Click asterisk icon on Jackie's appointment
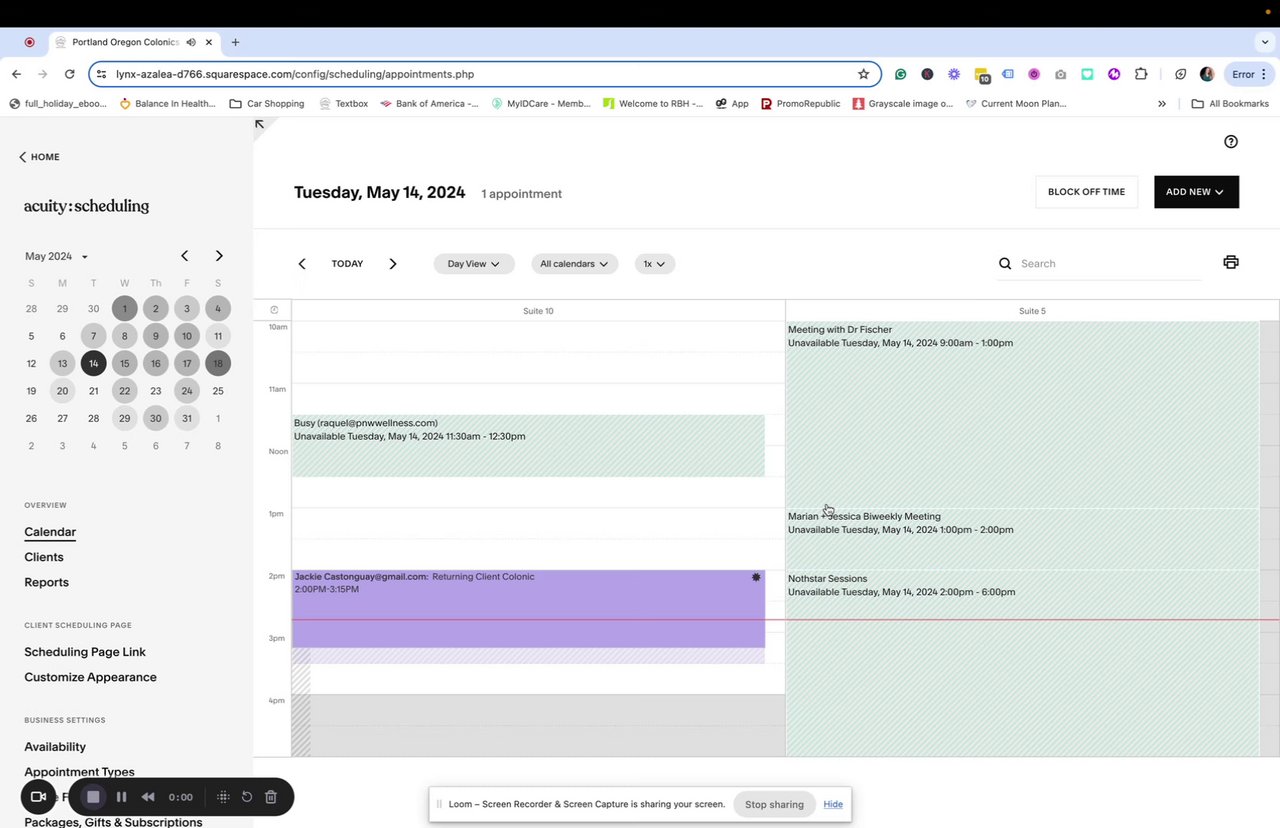This screenshot has width=1280, height=828. (756, 577)
